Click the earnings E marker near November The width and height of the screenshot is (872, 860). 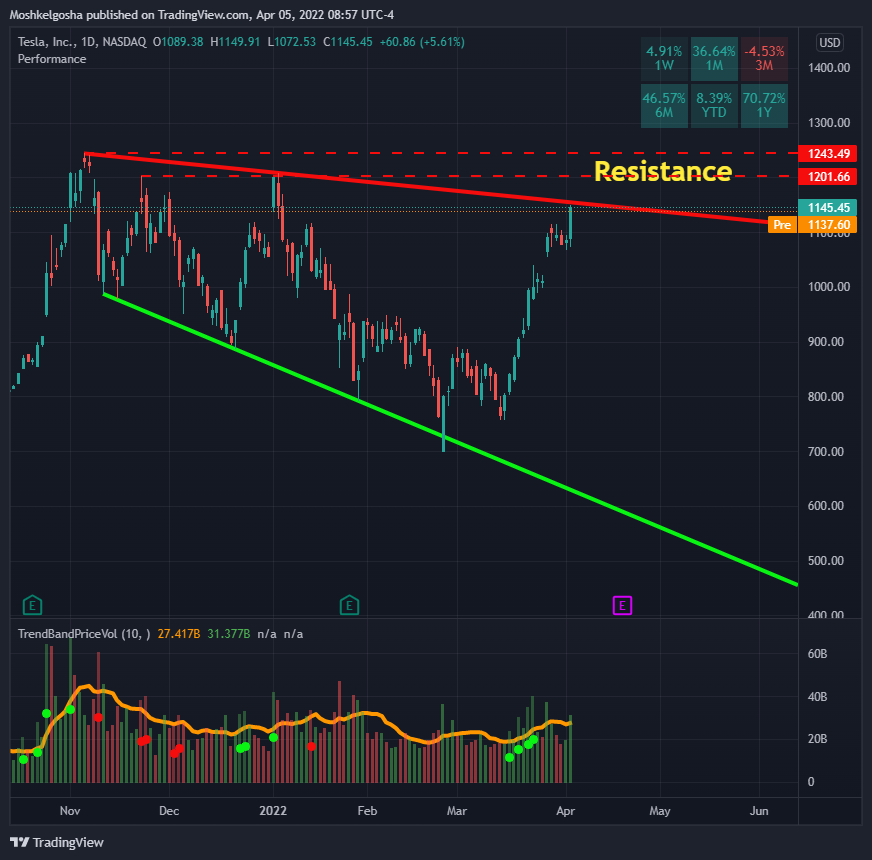point(32,605)
